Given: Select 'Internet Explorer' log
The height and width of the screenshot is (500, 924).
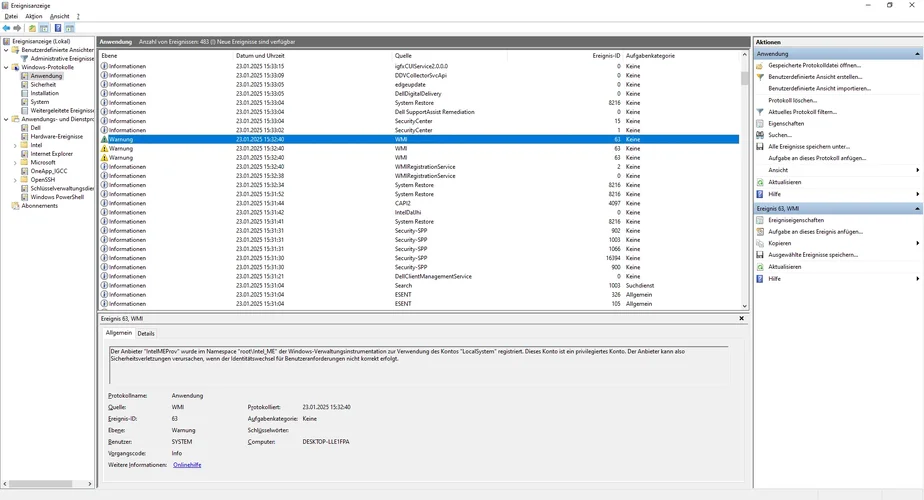Looking at the screenshot, I should (51, 153).
